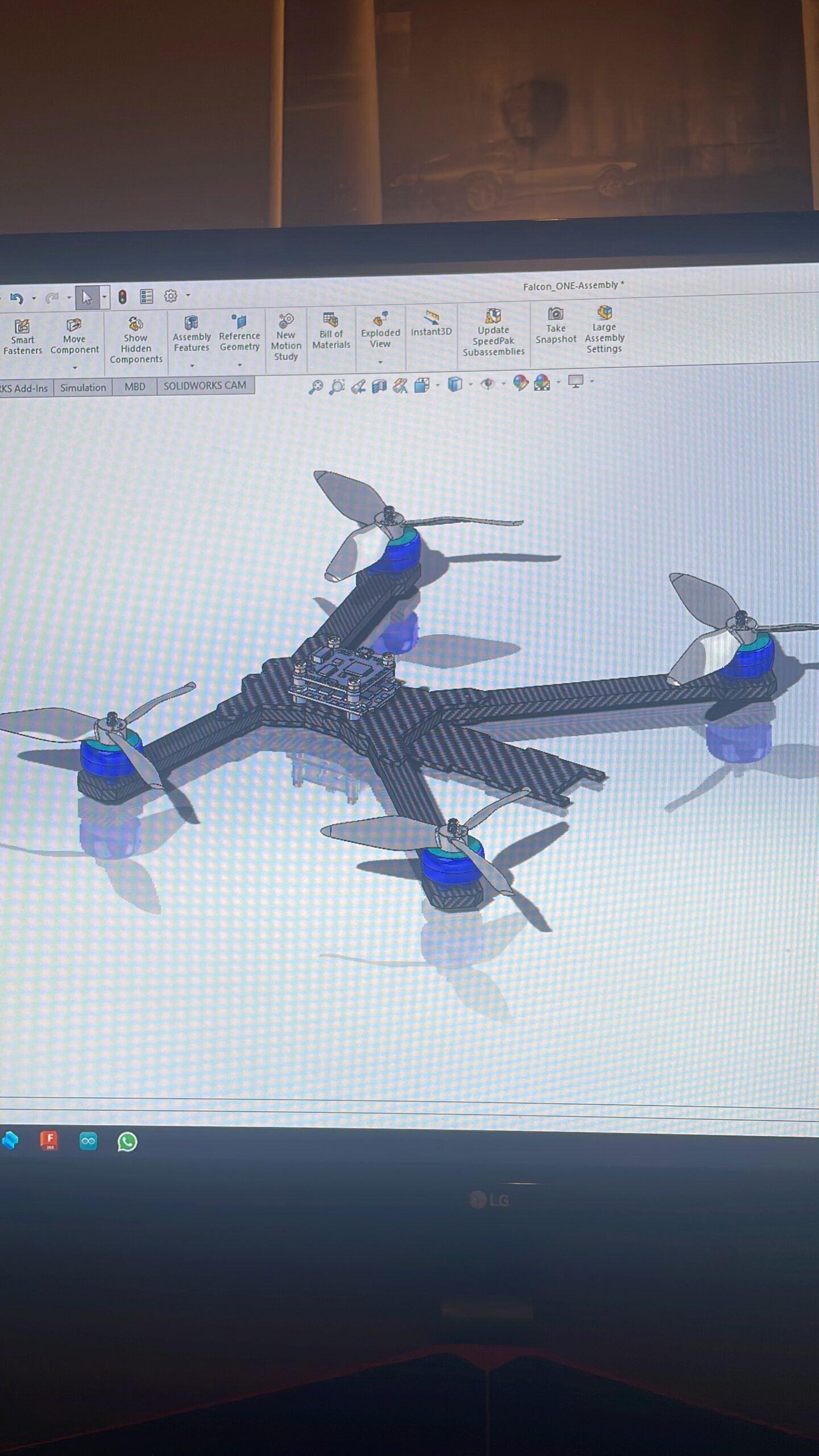Toggle Show Hidden Components
The width and height of the screenshot is (819, 1456).
135,340
